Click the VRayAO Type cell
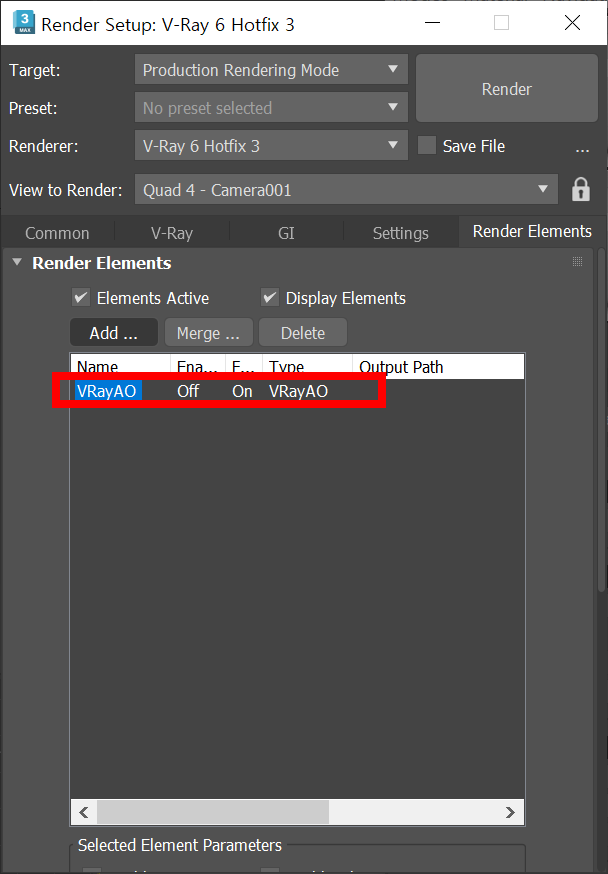The height and width of the screenshot is (874, 608). click(298, 391)
